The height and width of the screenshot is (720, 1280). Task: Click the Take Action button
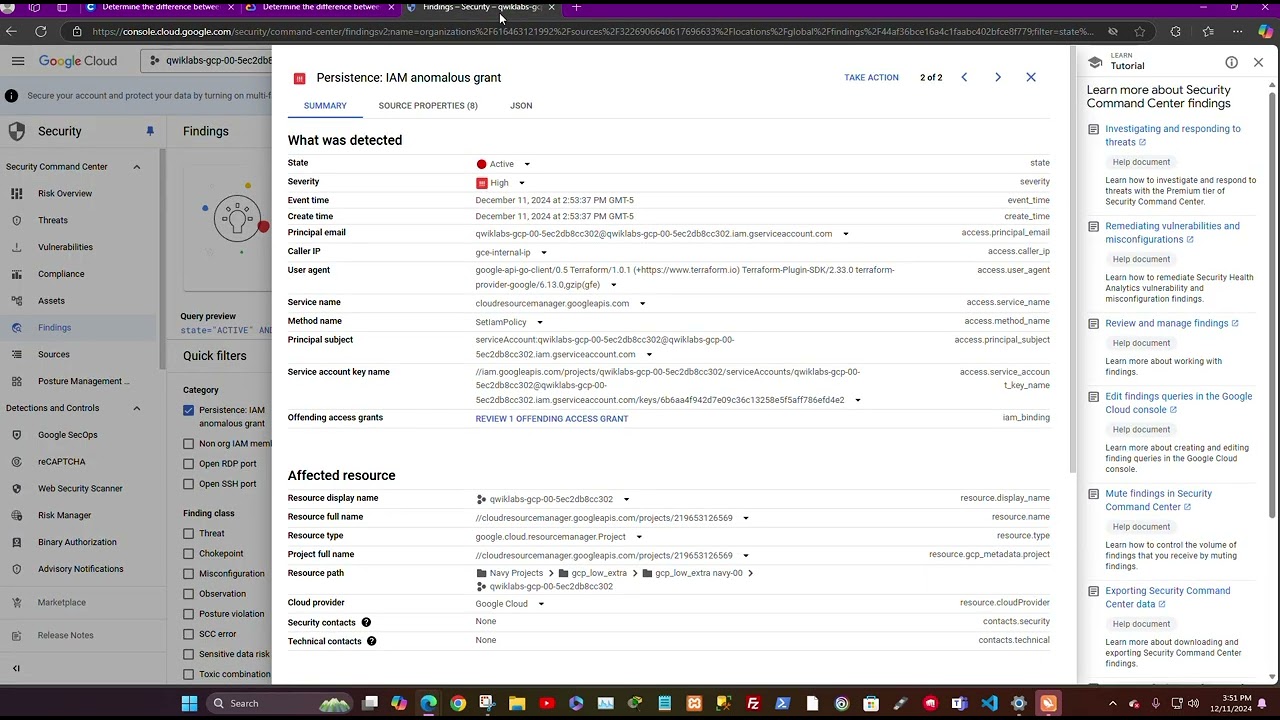coord(871,77)
